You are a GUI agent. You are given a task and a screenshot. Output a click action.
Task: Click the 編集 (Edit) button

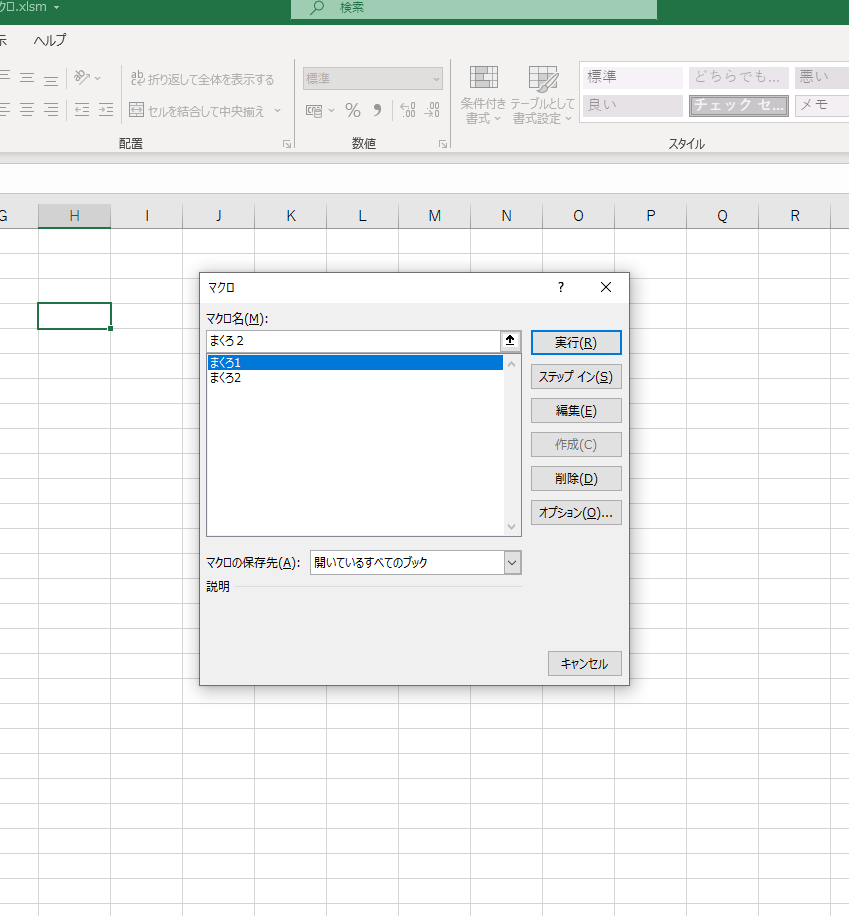click(x=575, y=410)
